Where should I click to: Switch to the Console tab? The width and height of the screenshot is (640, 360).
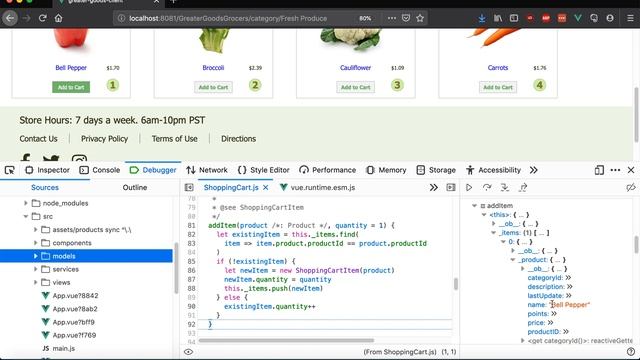coord(100,170)
